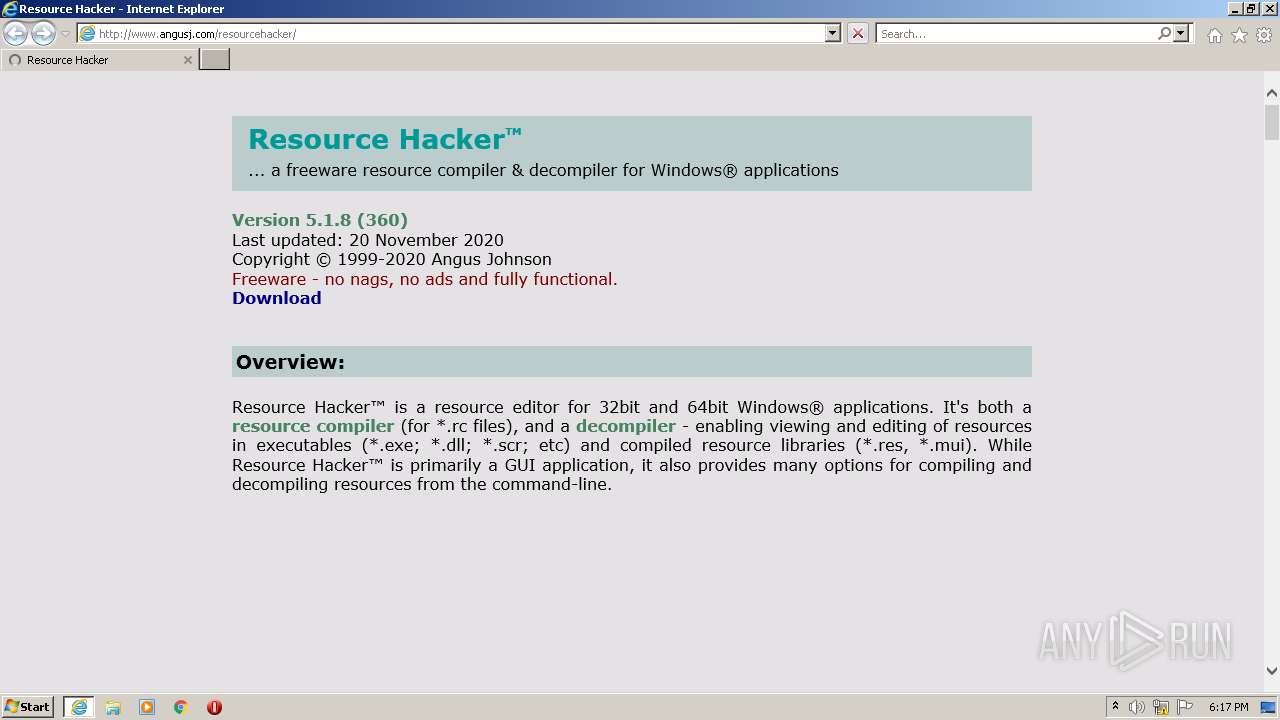Click the angusj.com address bar URL
The image size is (1280, 720).
coord(197,34)
